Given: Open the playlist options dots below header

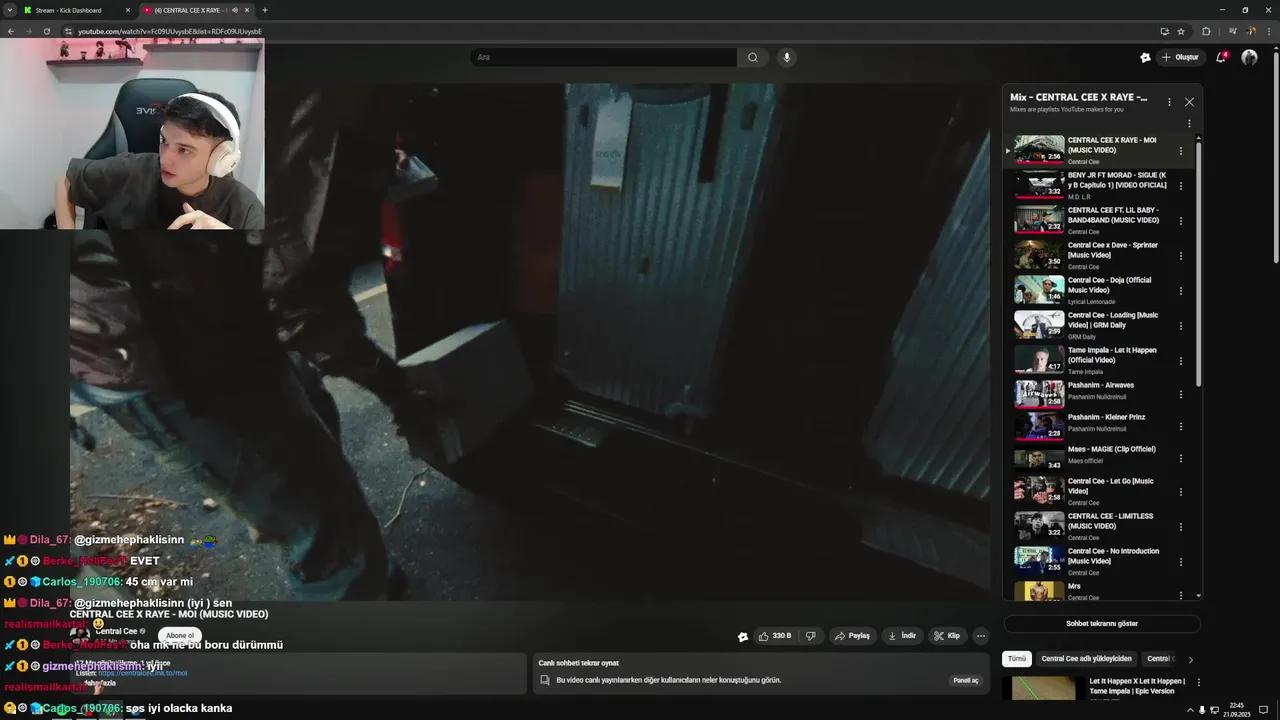Looking at the screenshot, I should coord(1189,124).
